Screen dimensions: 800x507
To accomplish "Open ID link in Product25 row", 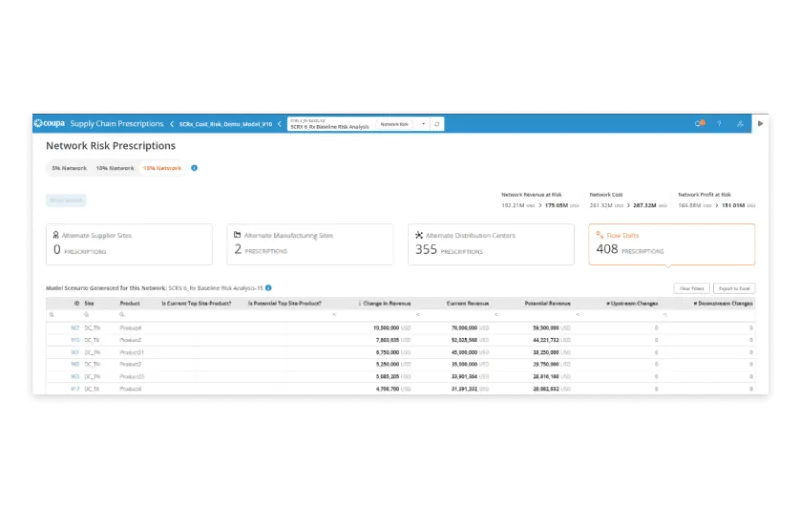I will coord(76,376).
